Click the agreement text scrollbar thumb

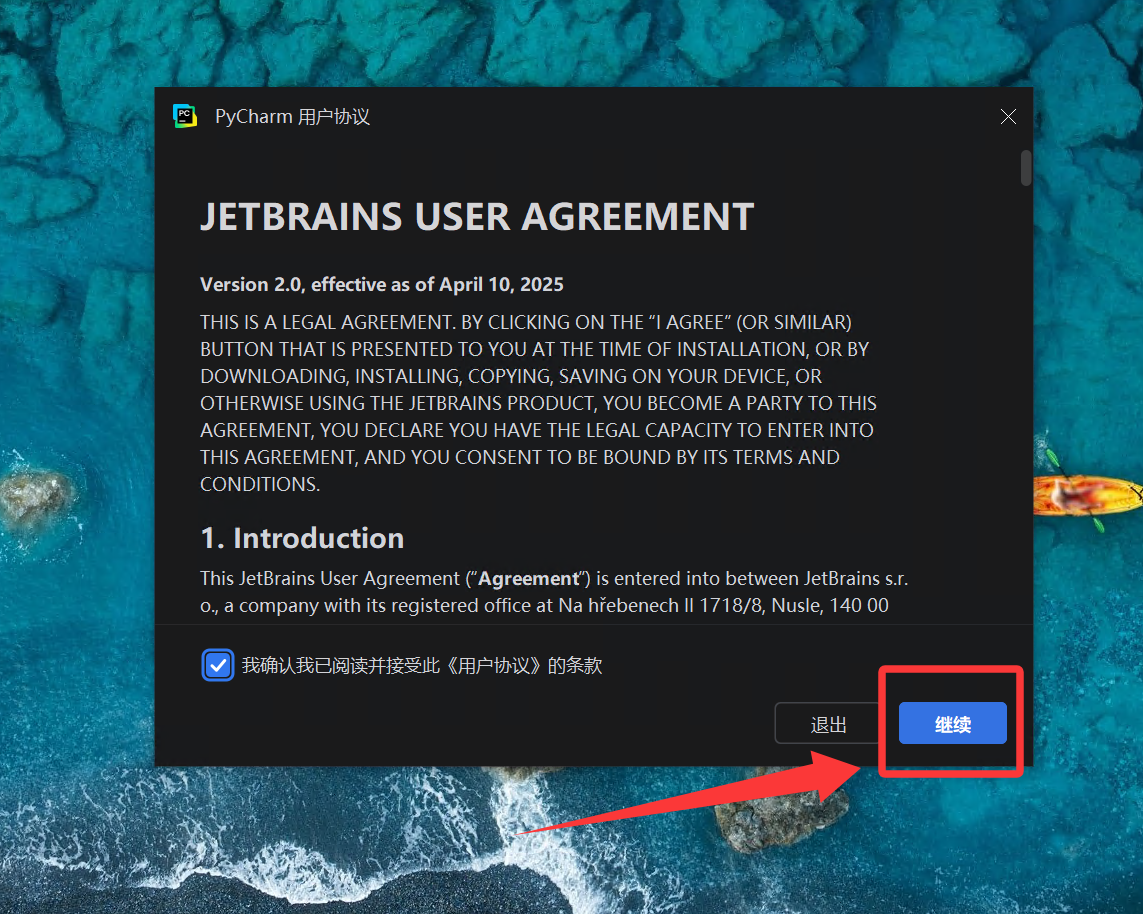pos(1026,168)
